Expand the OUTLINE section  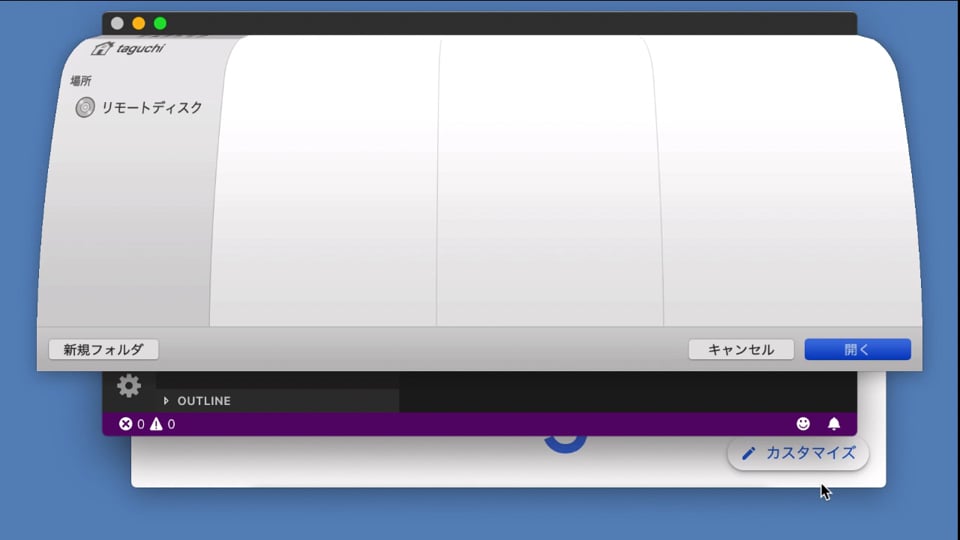[166, 401]
